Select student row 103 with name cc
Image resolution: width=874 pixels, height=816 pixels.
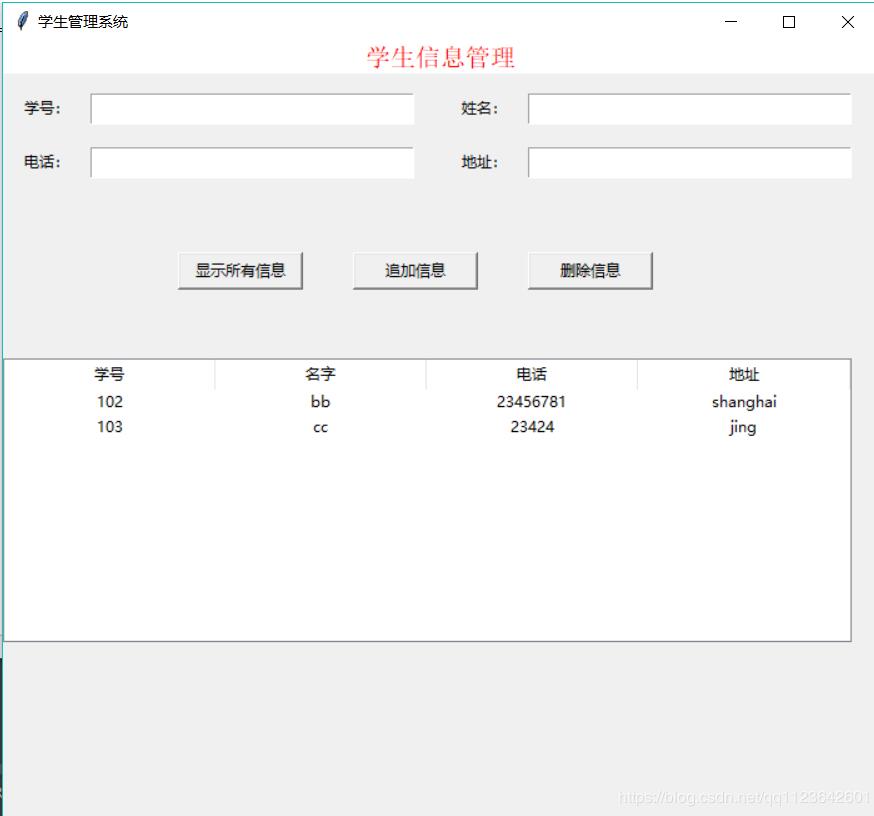(320, 426)
